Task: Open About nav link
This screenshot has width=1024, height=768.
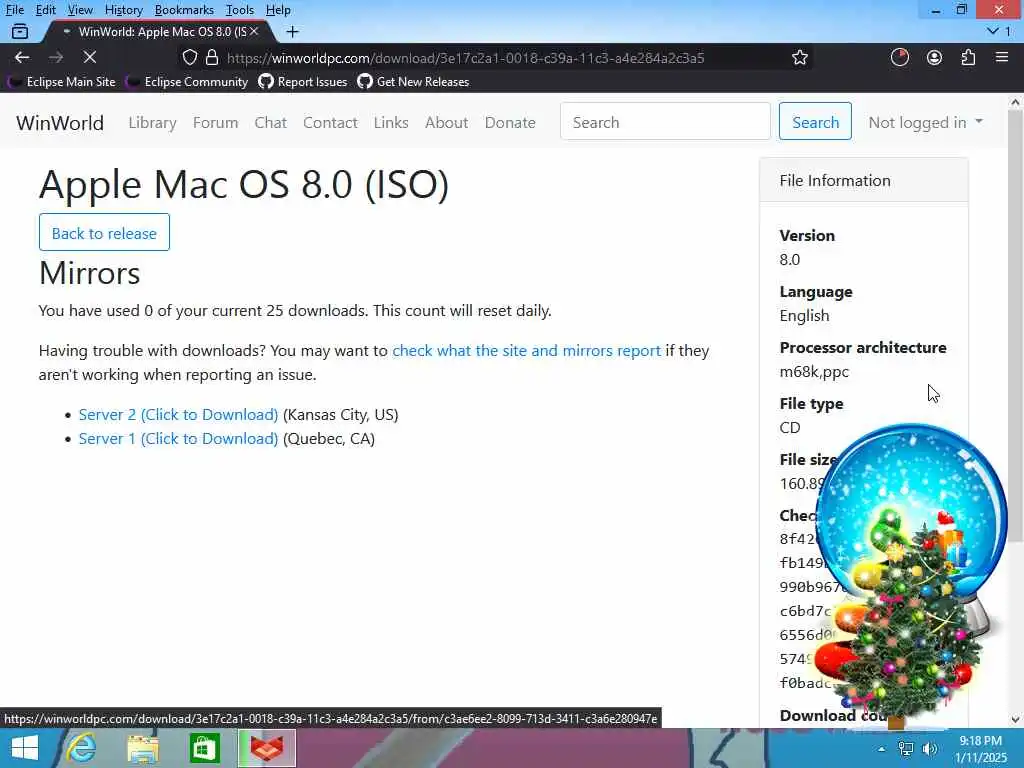Action: 447,123
